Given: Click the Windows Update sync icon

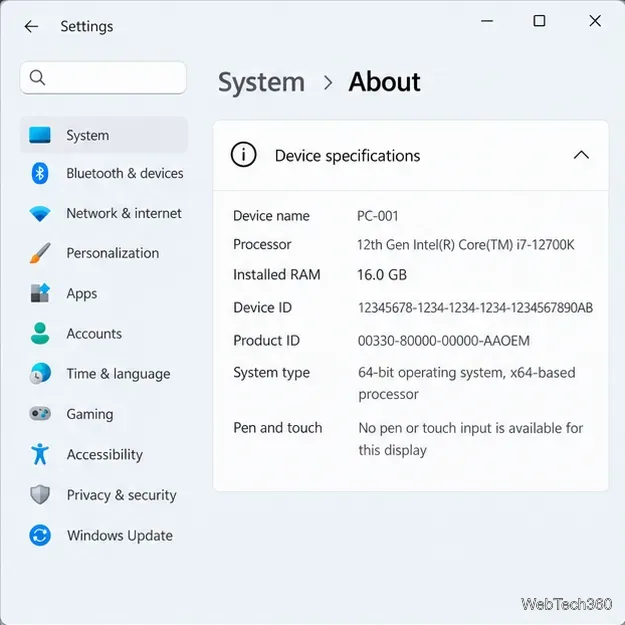Looking at the screenshot, I should (40, 535).
